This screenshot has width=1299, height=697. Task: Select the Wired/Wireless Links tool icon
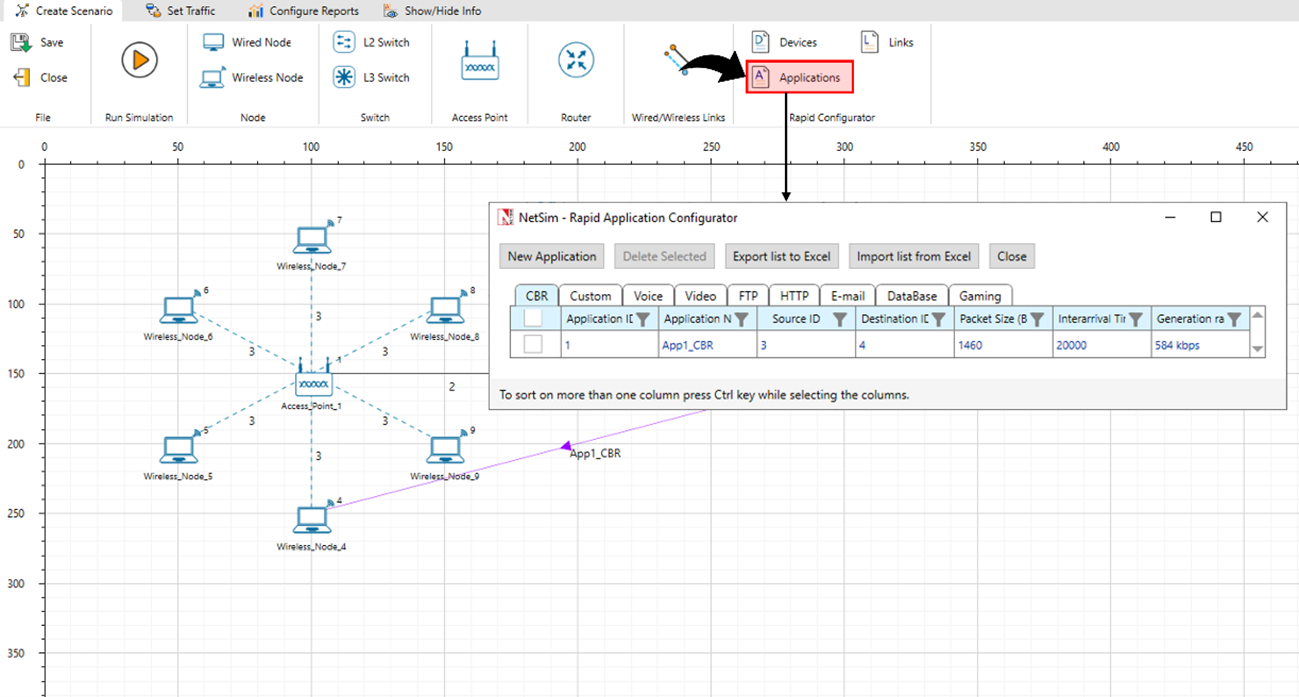tap(678, 60)
